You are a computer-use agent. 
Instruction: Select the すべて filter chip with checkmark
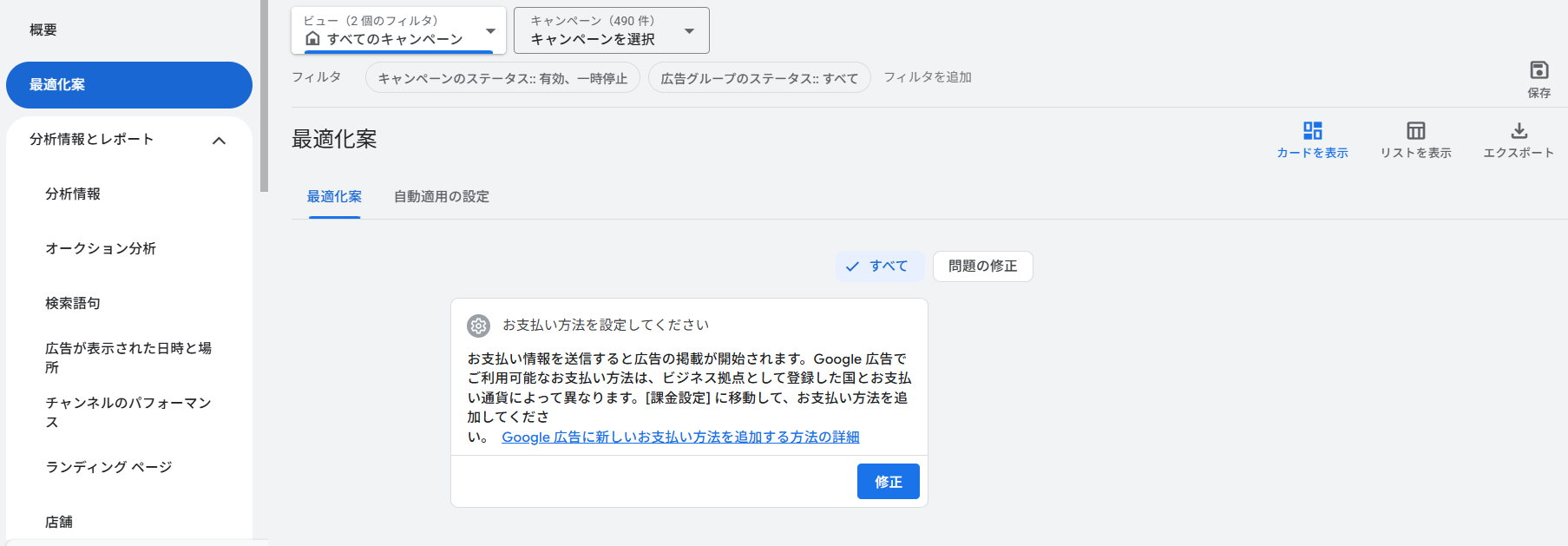tap(878, 266)
